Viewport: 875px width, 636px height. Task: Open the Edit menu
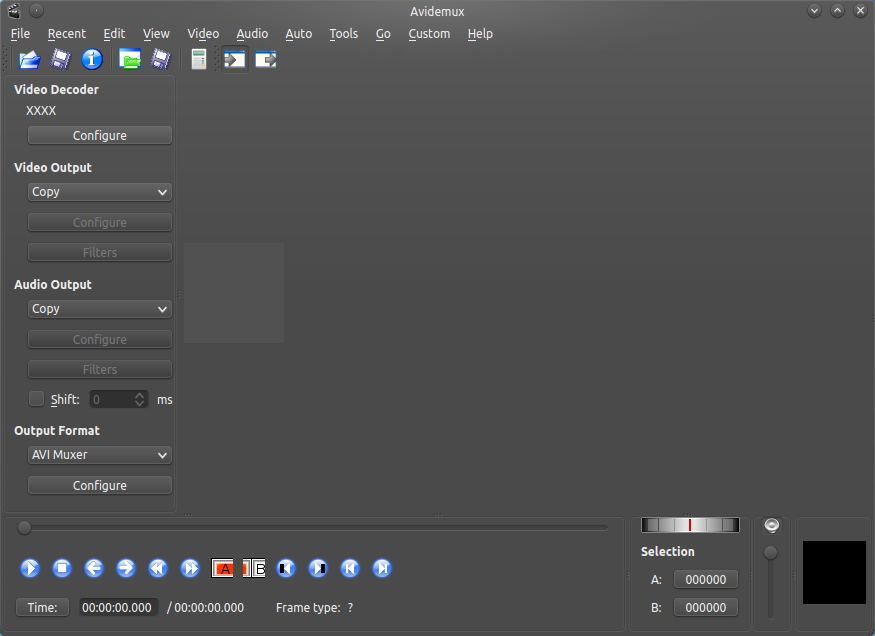point(114,34)
